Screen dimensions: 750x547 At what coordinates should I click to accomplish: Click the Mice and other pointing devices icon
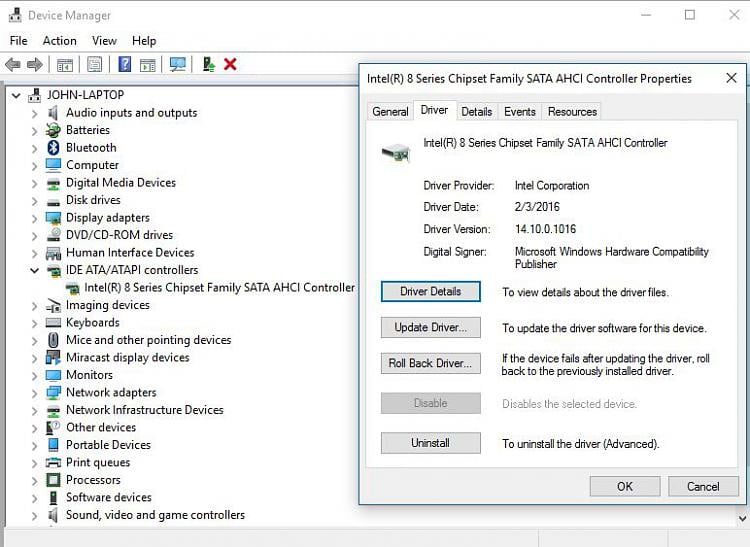point(53,340)
